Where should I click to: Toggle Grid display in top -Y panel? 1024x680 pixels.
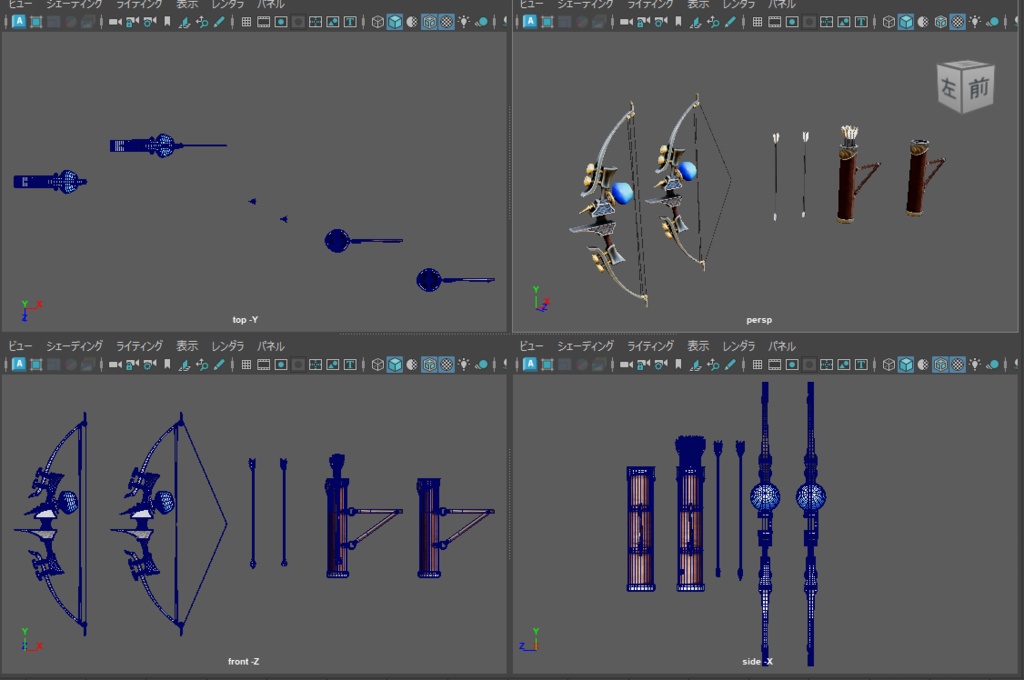(246, 22)
